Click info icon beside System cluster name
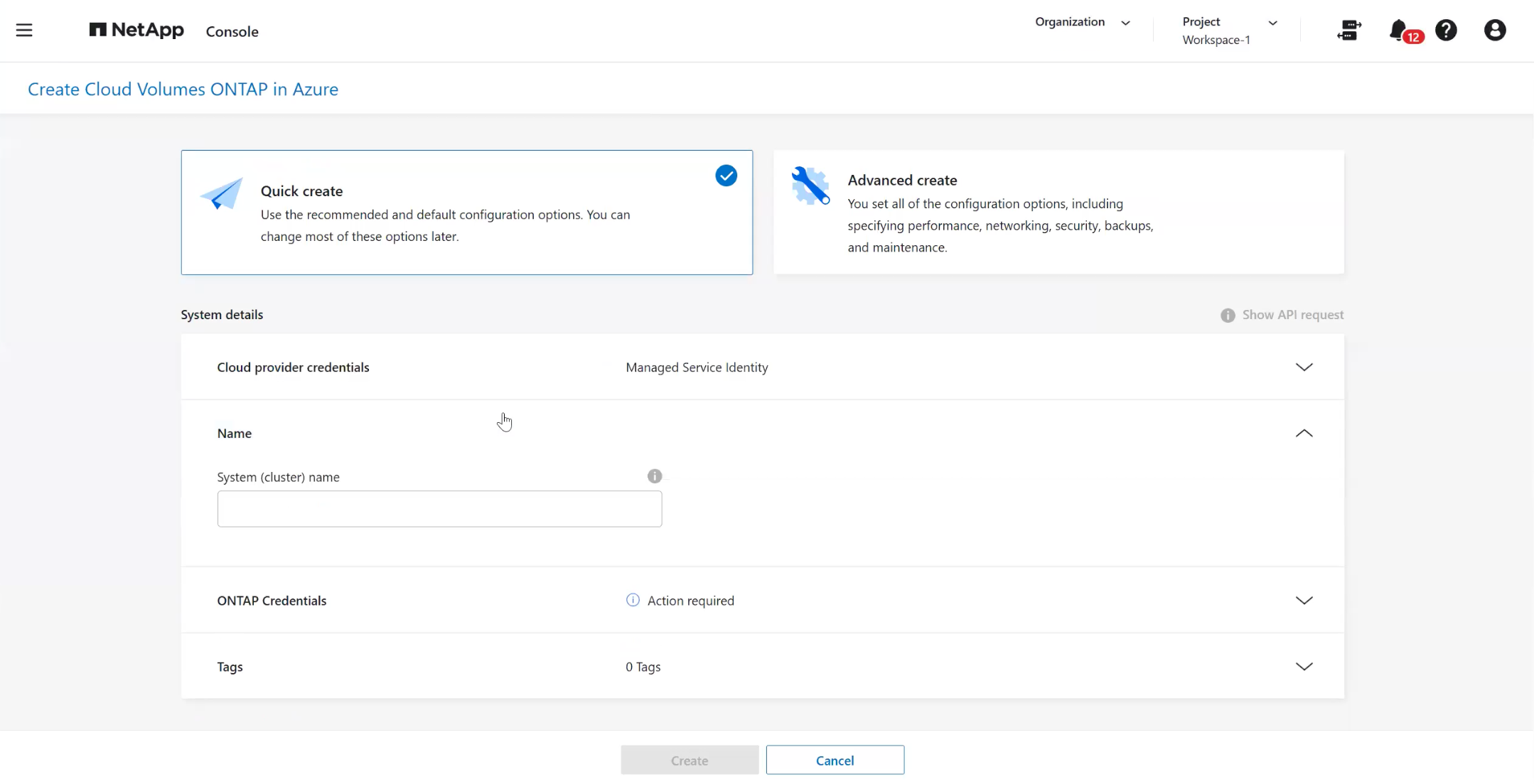Viewport: 1534px width, 784px height. click(x=655, y=476)
